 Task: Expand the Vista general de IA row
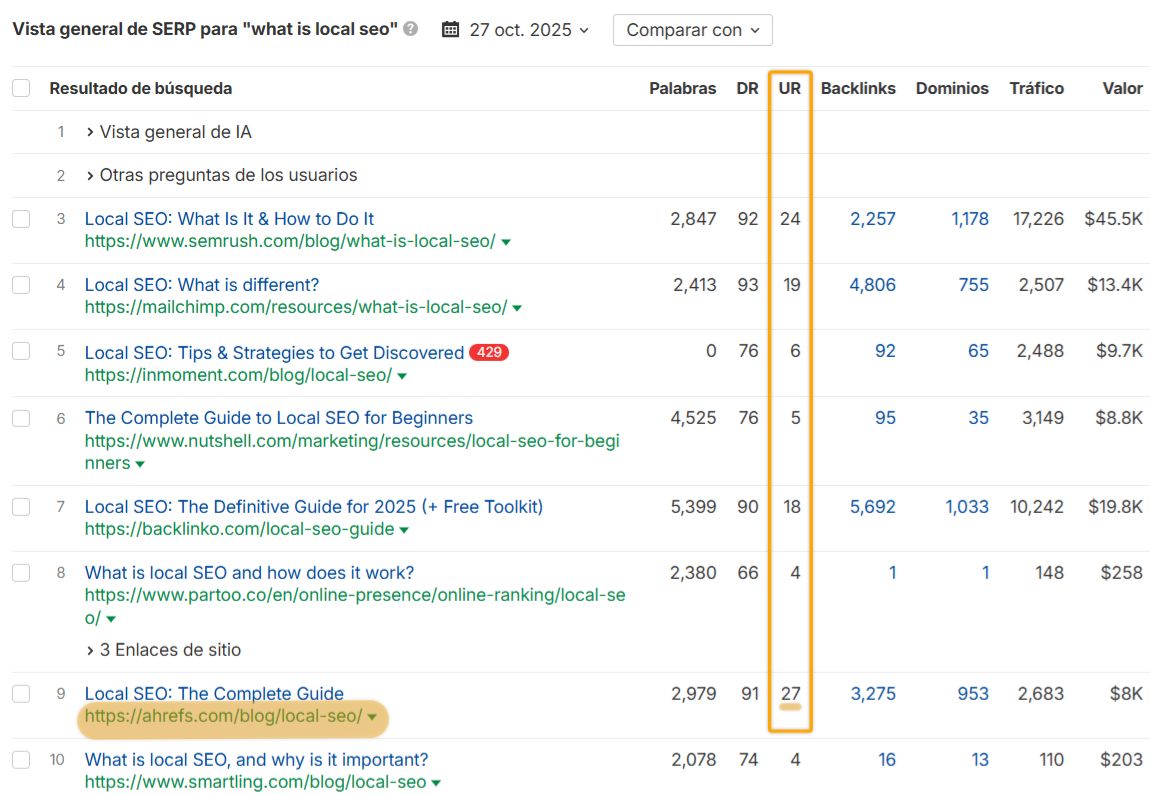click(x=169, y=131)
